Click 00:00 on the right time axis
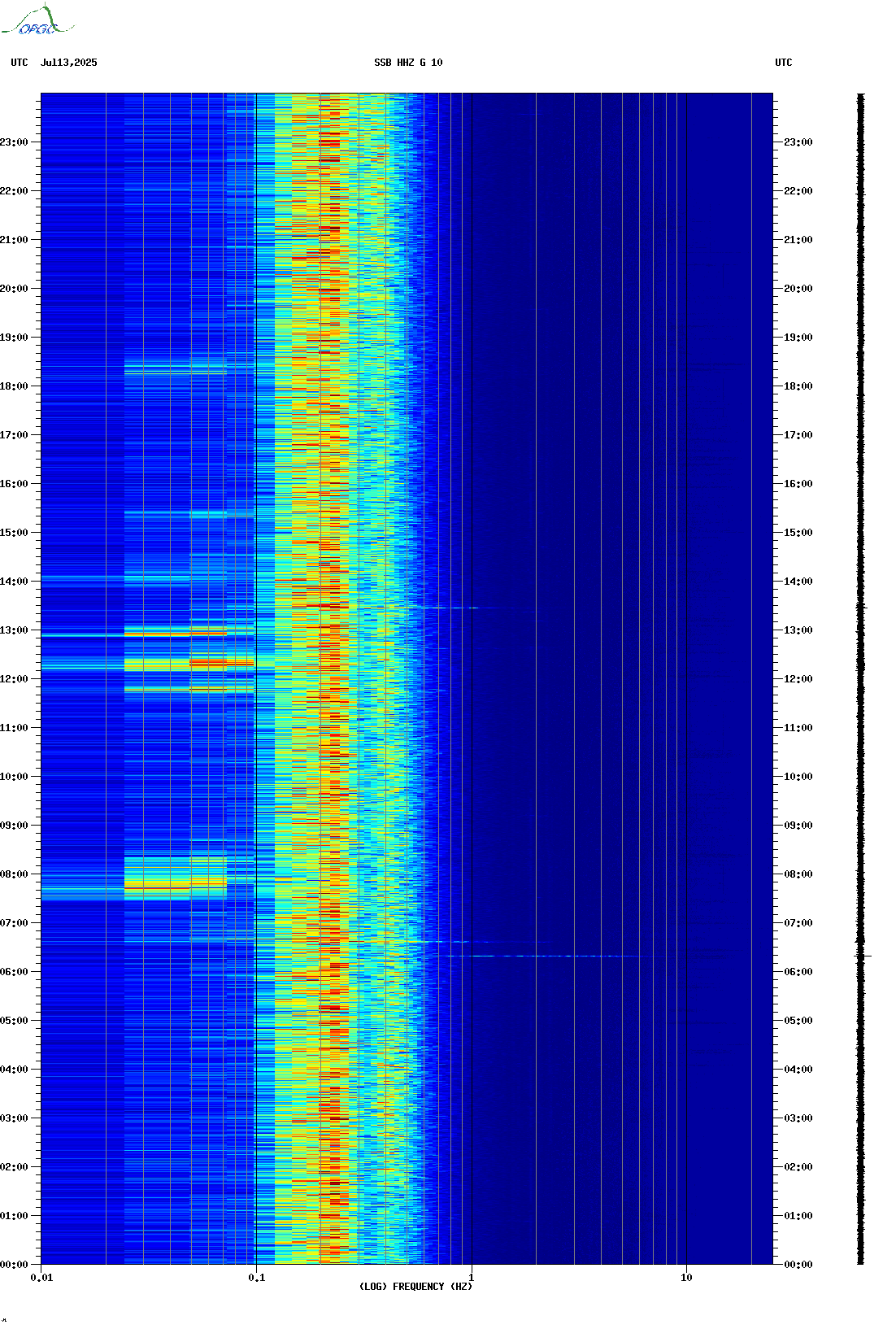The image size is (896, 1329). (x=798, y=1265)
